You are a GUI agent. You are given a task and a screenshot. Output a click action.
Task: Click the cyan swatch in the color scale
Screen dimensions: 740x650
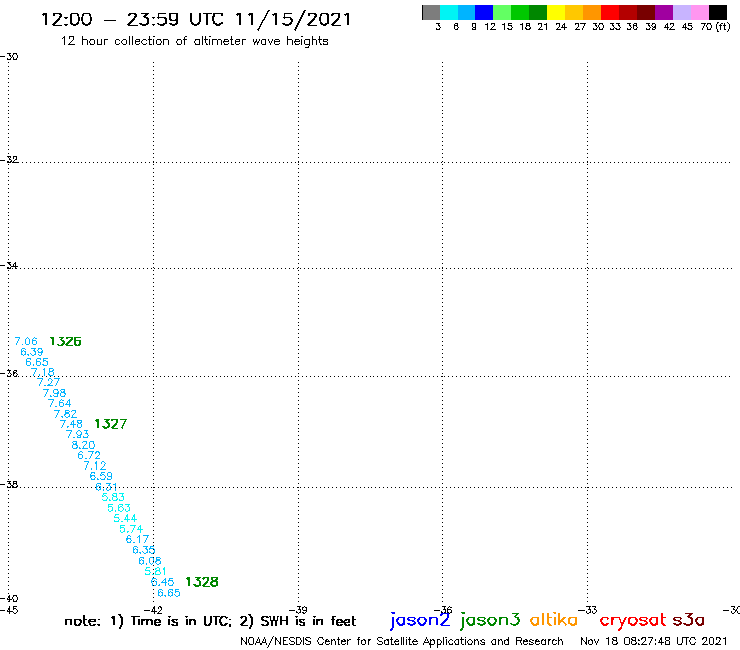(449, 12)
